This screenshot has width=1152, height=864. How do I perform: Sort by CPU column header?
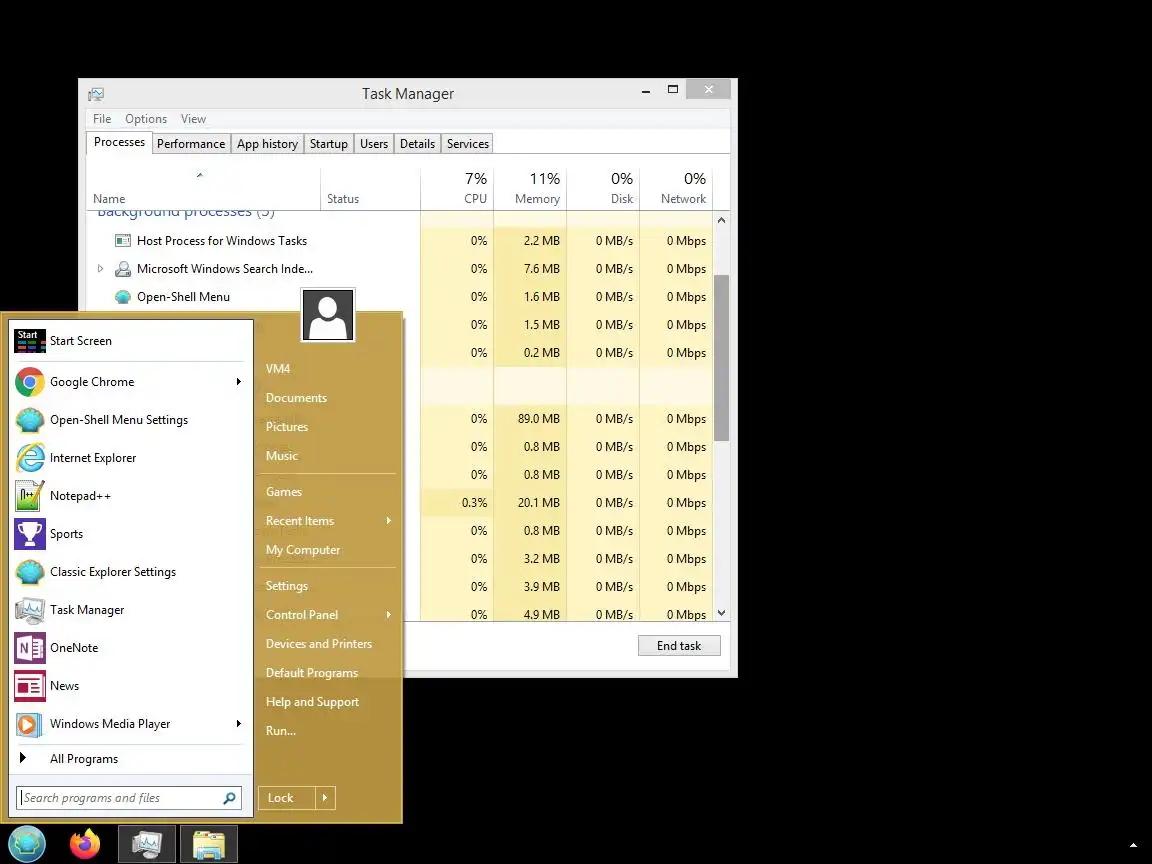pyautogui.click(x=457, y=189)
